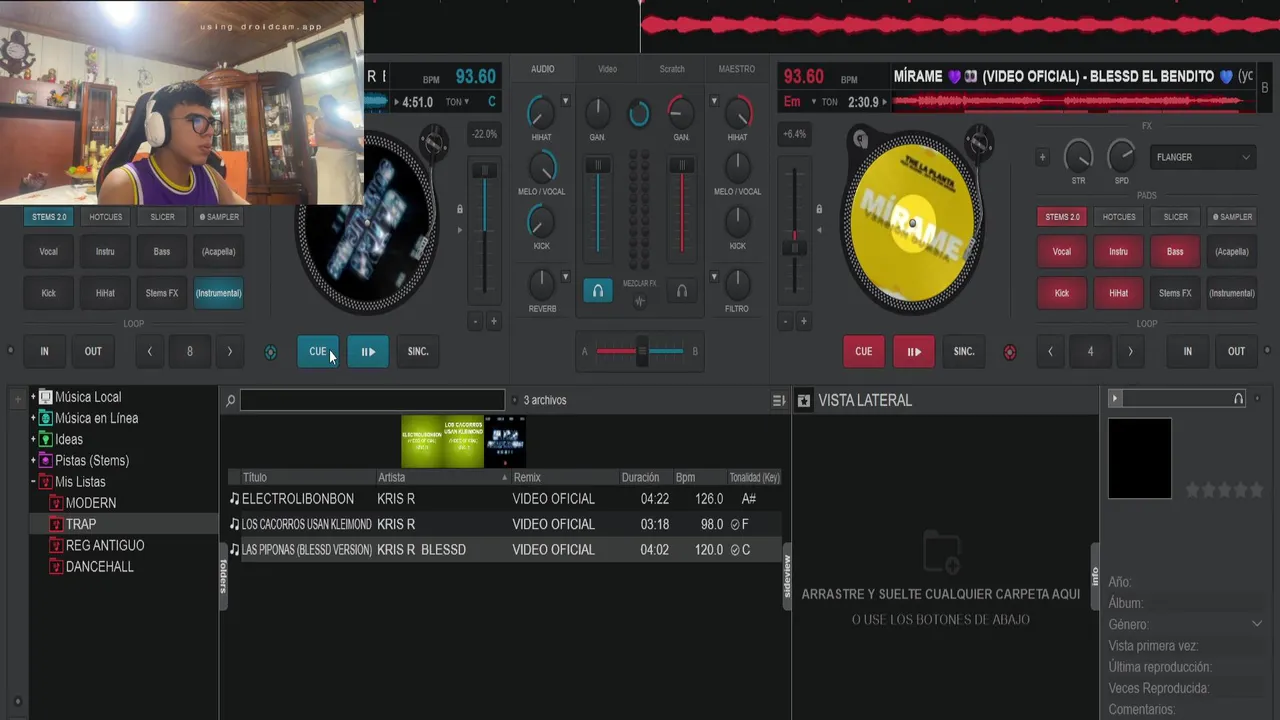This screenshot has height=720, width=1280.
Task: Toggle the left deck pitch lock icon
Action: (x=460, y=209)
